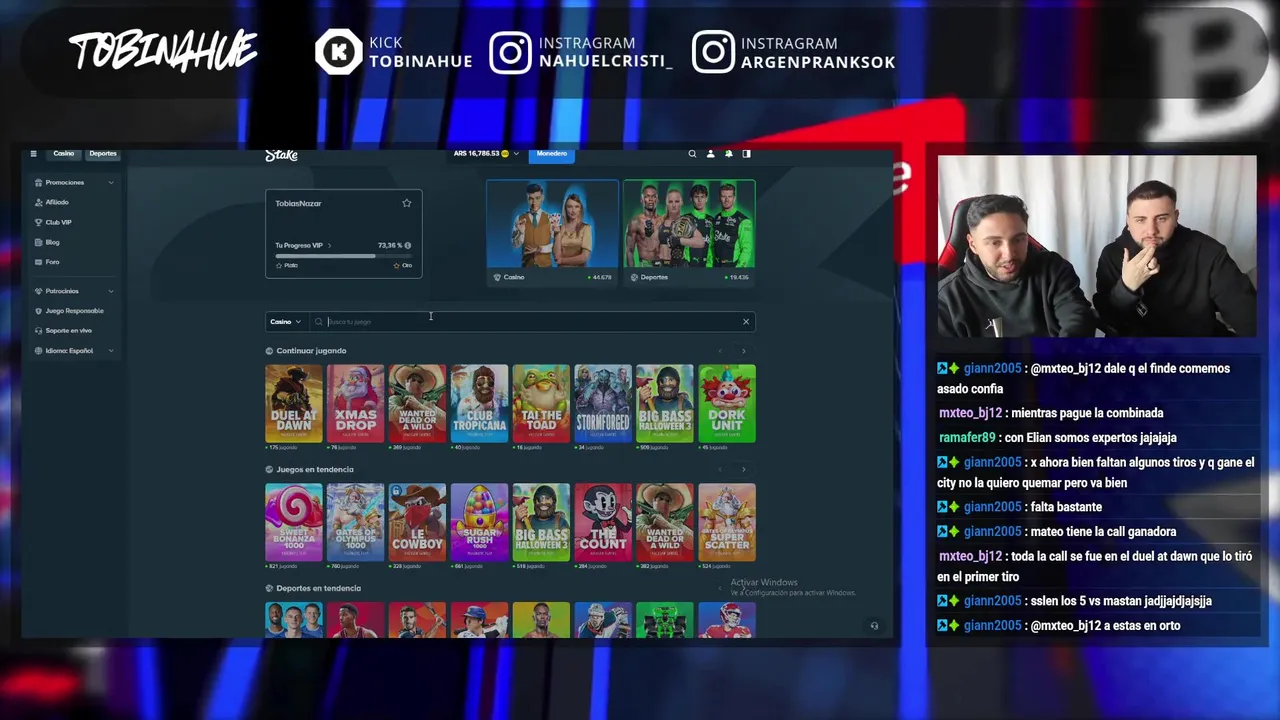Click the first Instagram logo for nahuelcristi_
Image resolution: width=1280 pixels, height=720 pixels.
[510, 52]
